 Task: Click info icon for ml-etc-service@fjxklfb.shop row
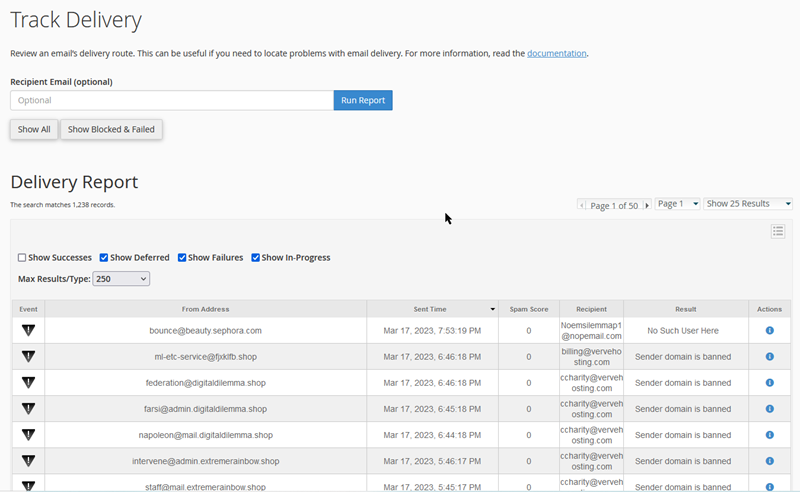[769, 357]
